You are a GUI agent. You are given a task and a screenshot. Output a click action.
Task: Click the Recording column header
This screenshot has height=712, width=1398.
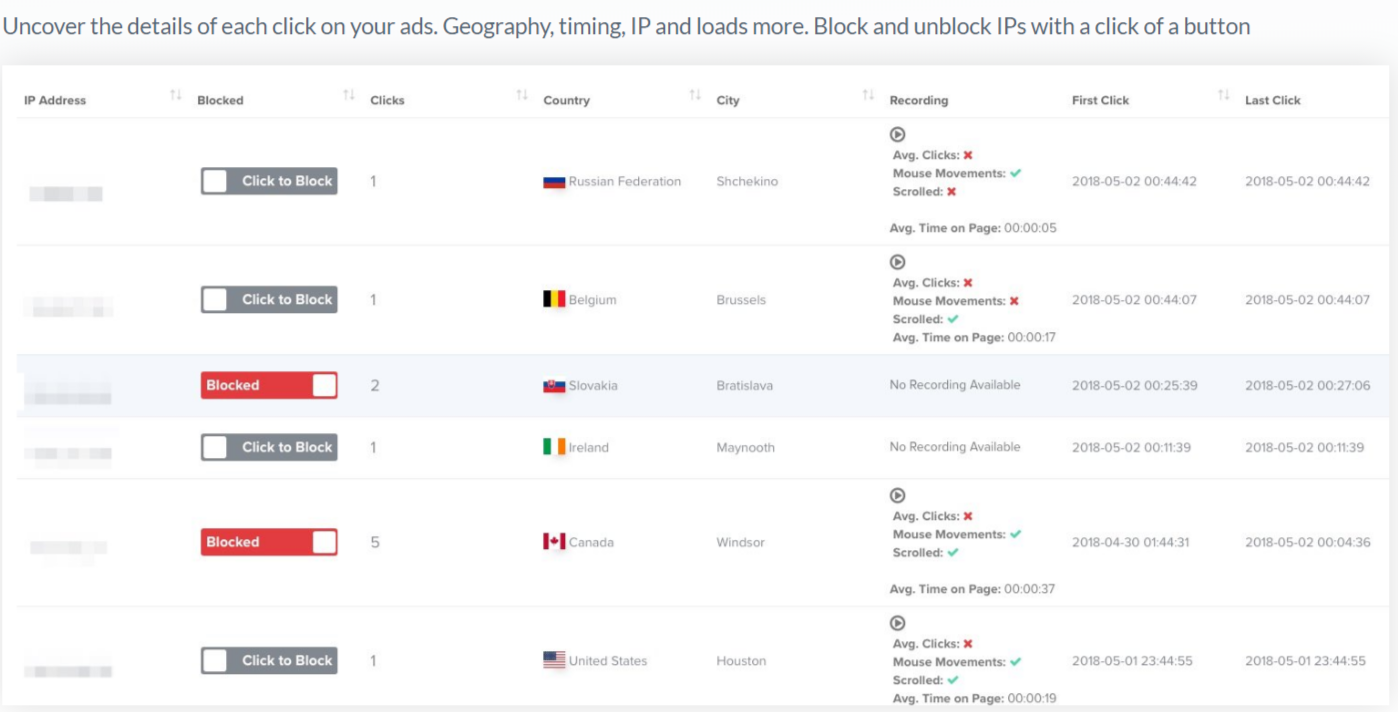[918, 100]
